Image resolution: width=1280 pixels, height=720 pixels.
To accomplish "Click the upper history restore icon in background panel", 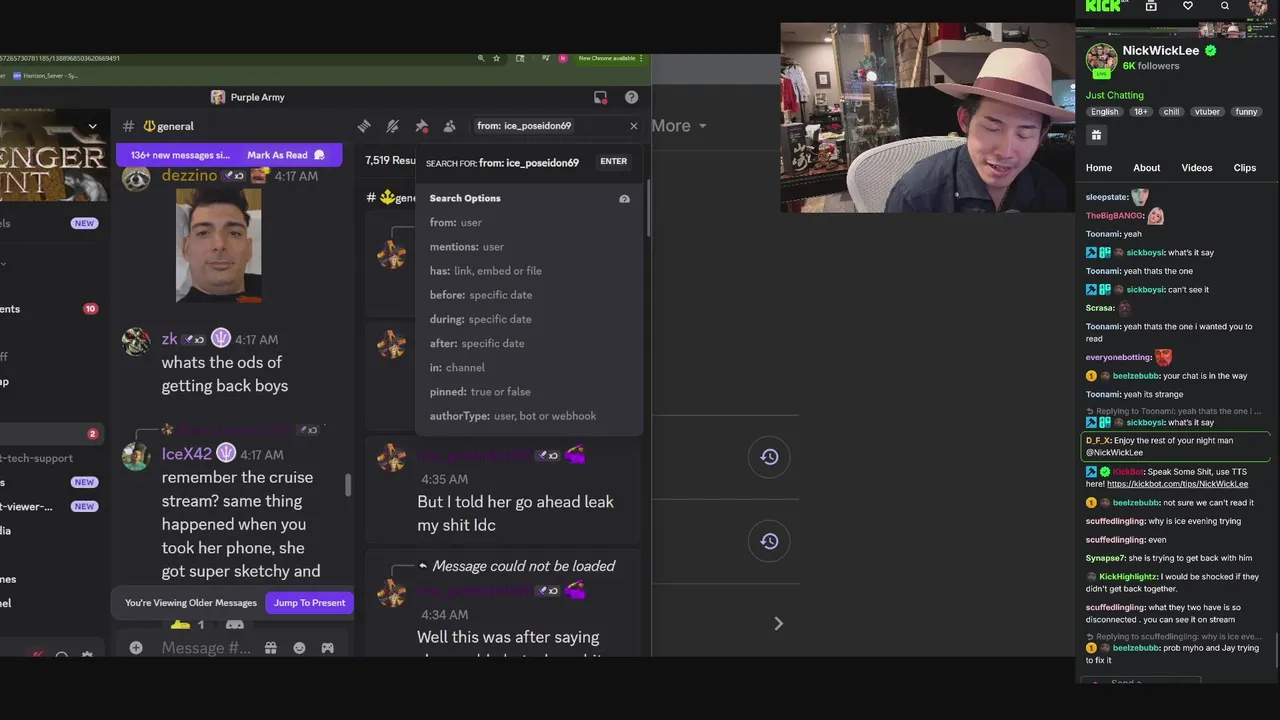I will click(769, 457).
